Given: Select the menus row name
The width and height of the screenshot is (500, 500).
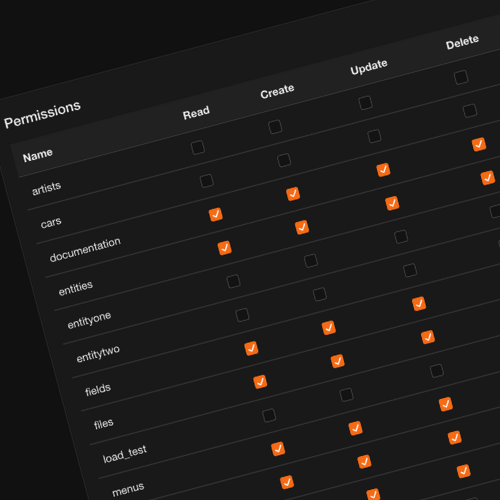Looking at the screenshot, I should 128,489.
